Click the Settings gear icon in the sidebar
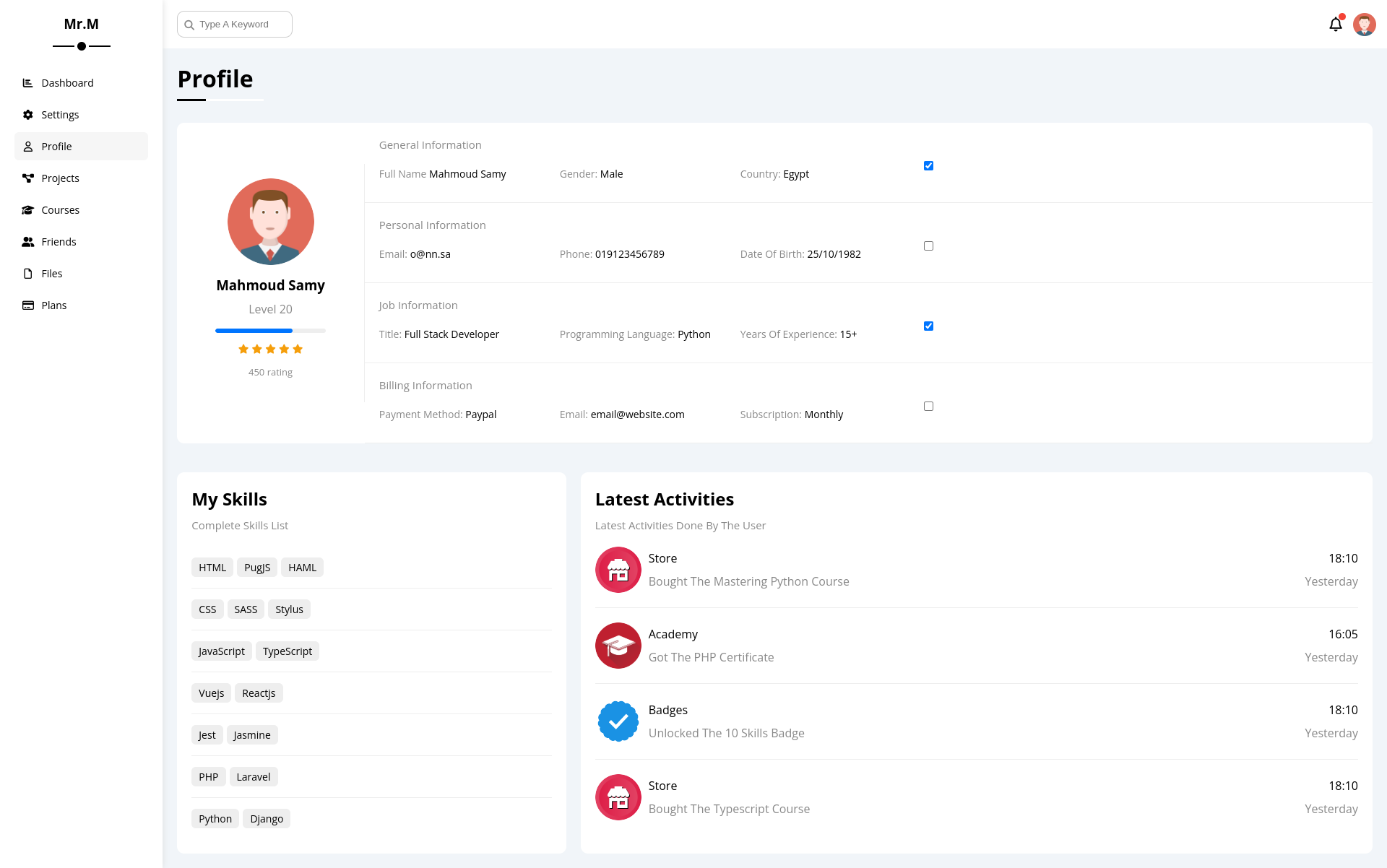The height and width of the screenshot is (868, 1387). (27, 115)
